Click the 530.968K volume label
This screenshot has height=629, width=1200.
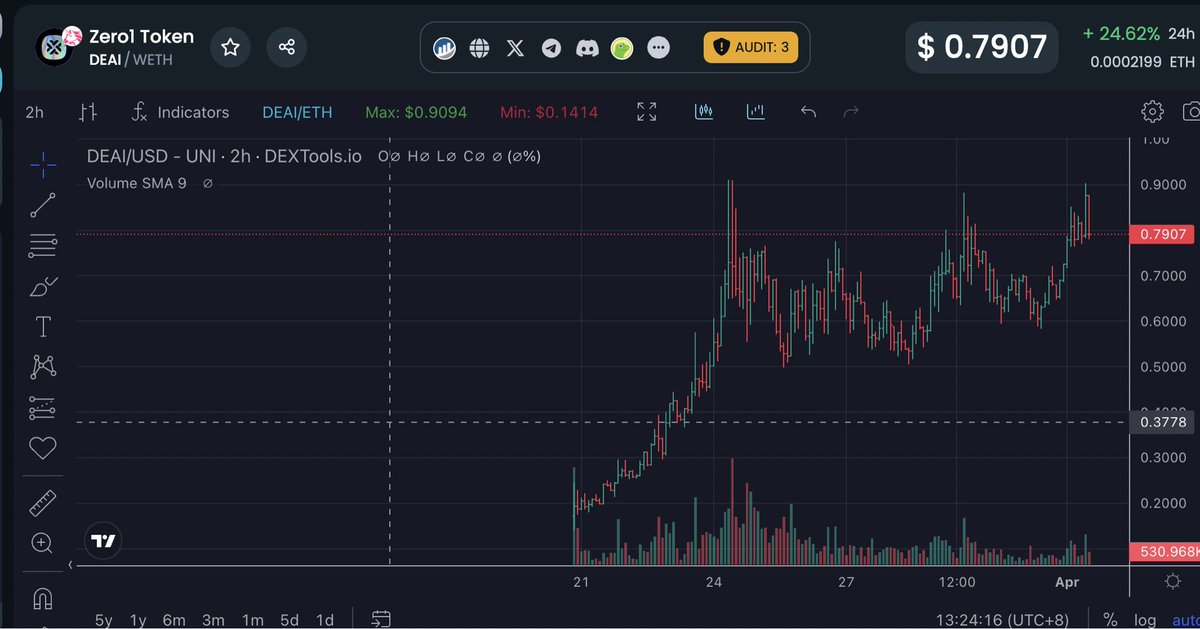[1164, 551]
